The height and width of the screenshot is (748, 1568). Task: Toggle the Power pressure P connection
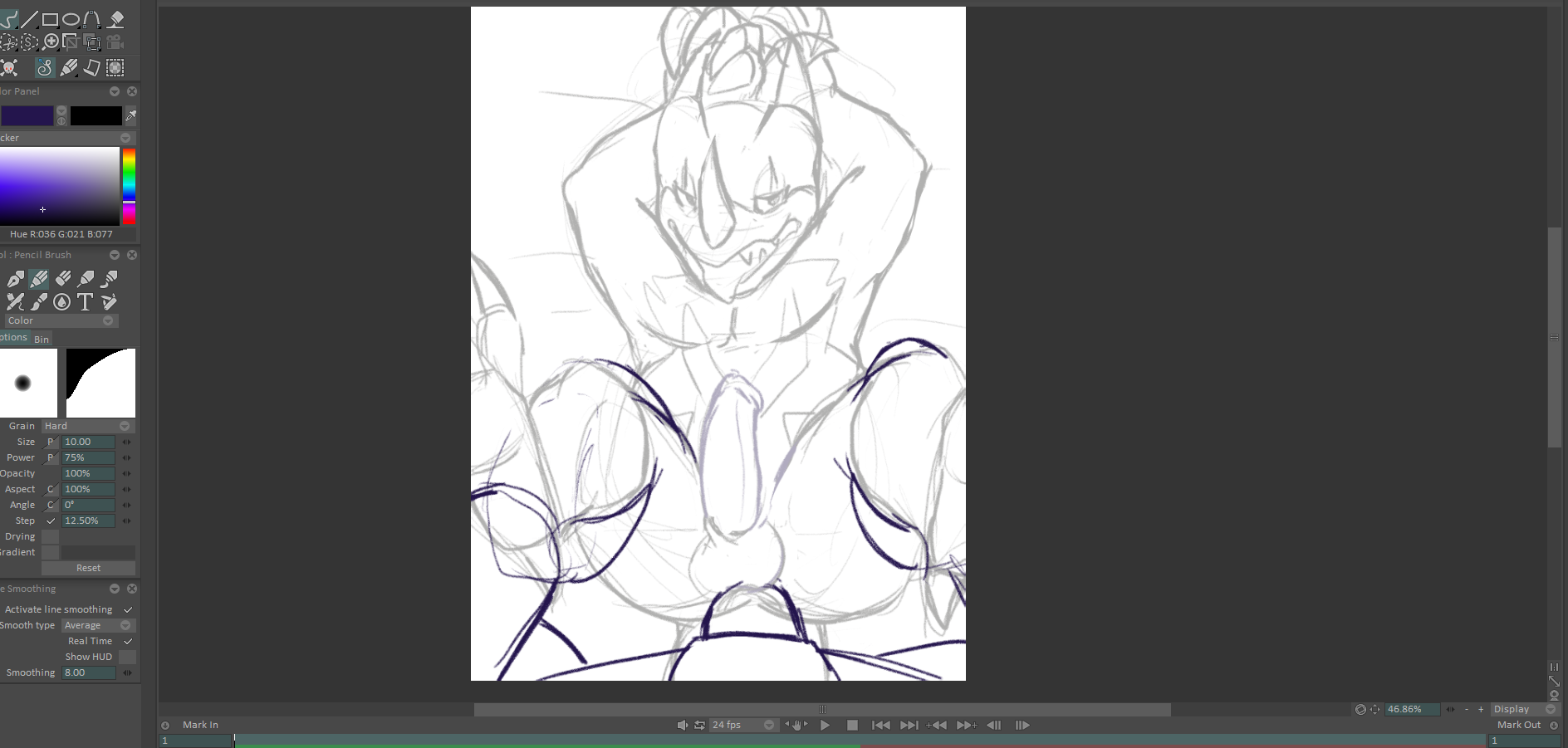point(51,457)
